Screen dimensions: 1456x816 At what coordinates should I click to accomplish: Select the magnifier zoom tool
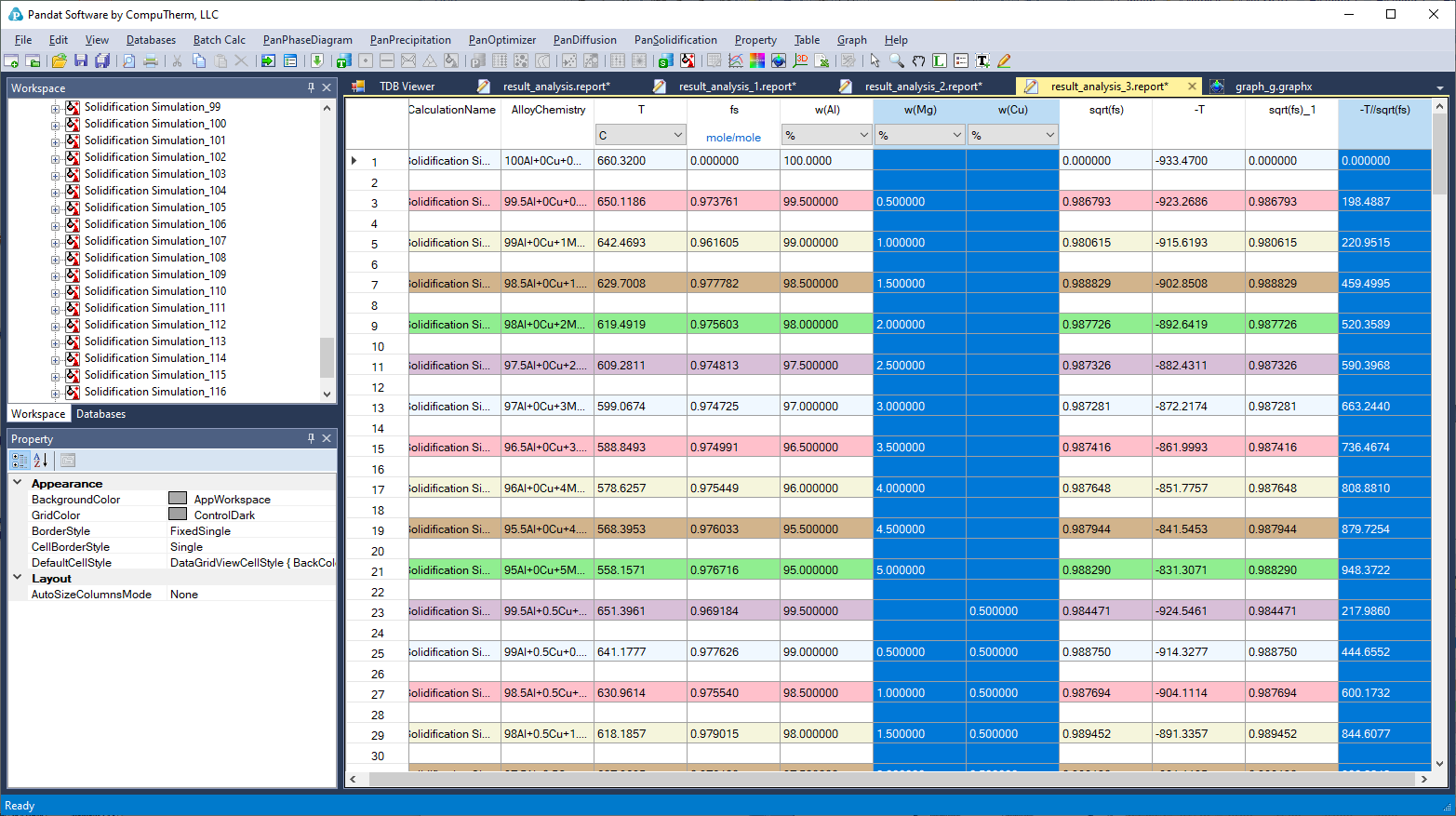[x=897, y=60]
